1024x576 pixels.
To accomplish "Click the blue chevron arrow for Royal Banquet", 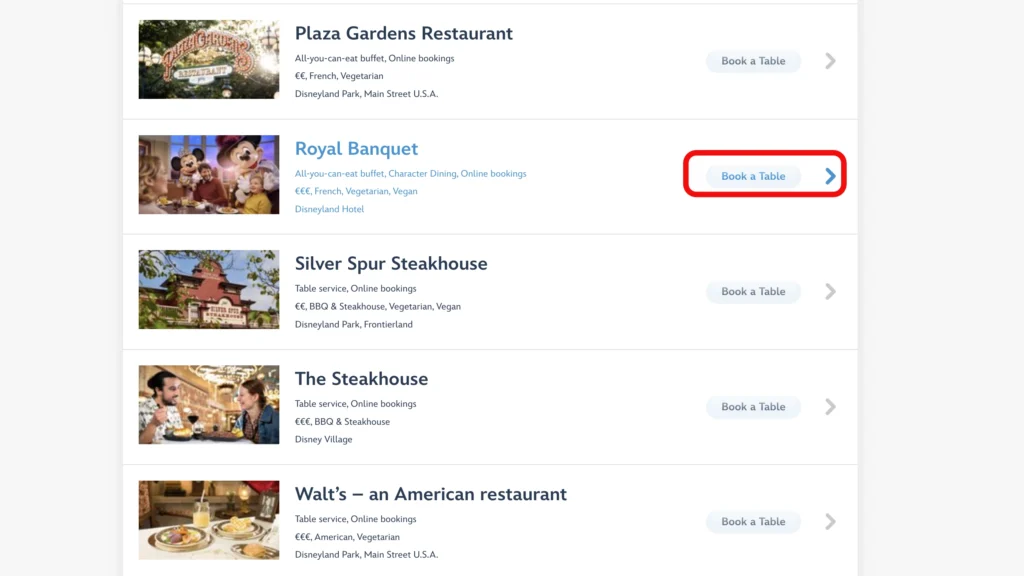I will tap(830, 176).
